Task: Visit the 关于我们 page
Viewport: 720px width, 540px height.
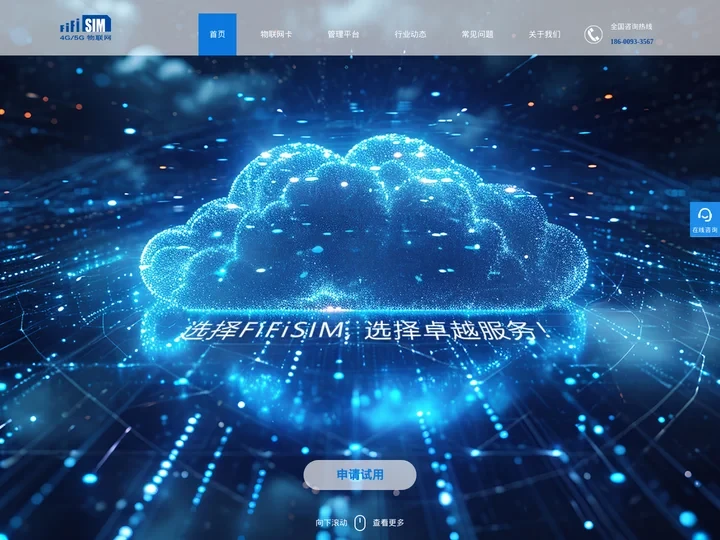Action: [x=544, y=34]
